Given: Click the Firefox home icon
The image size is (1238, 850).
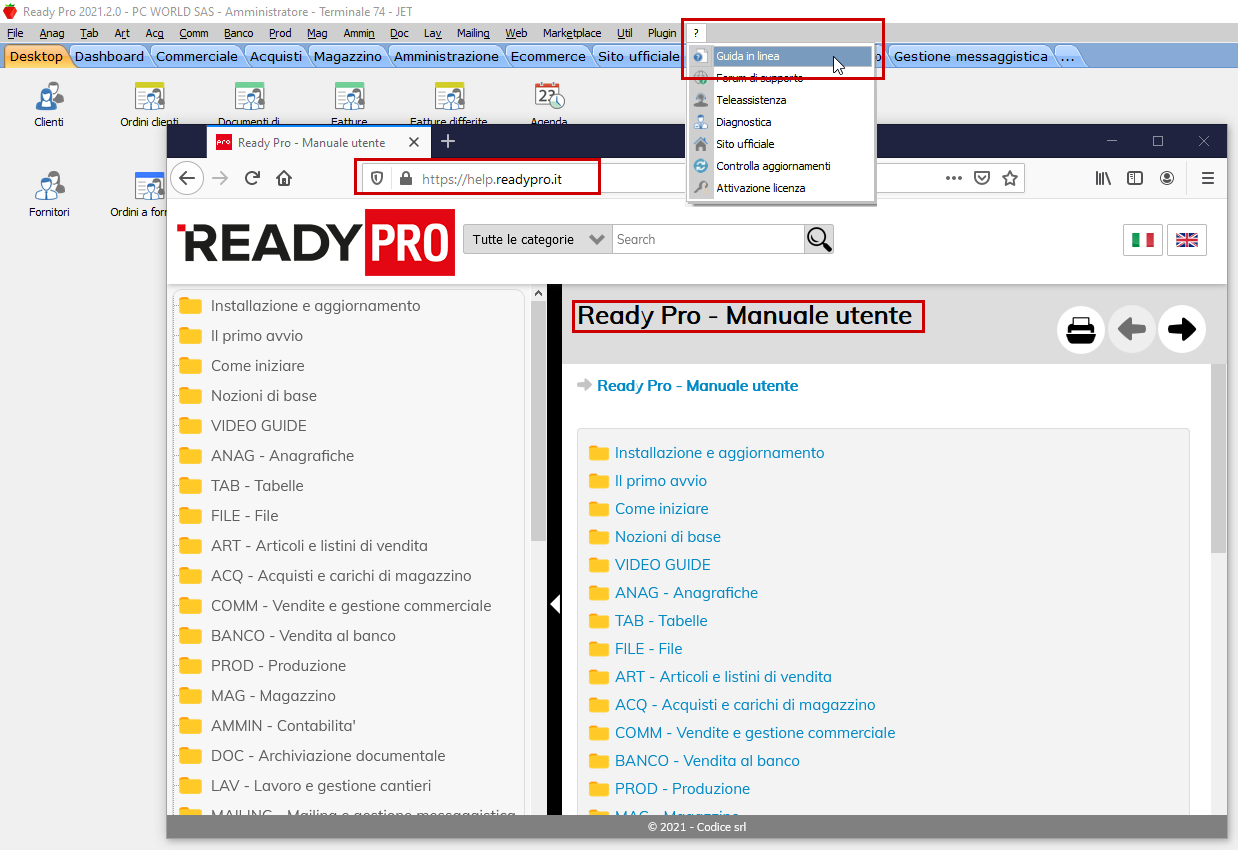Looking at the screenshot, I should 286,178.
